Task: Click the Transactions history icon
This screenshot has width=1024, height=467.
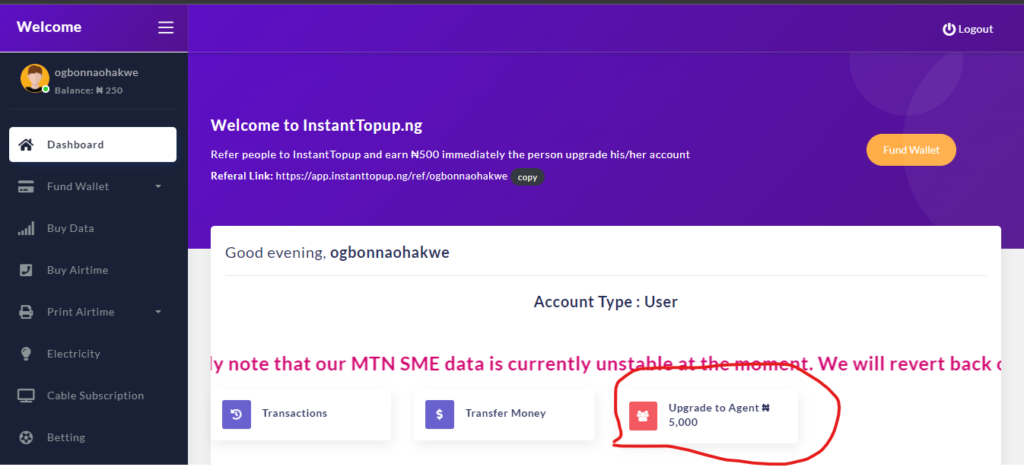Action: [x=236, y=414]
